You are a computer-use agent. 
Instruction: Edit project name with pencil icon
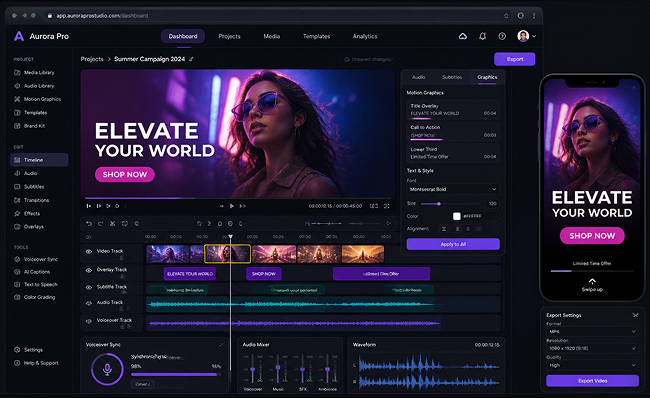point(191,59)
